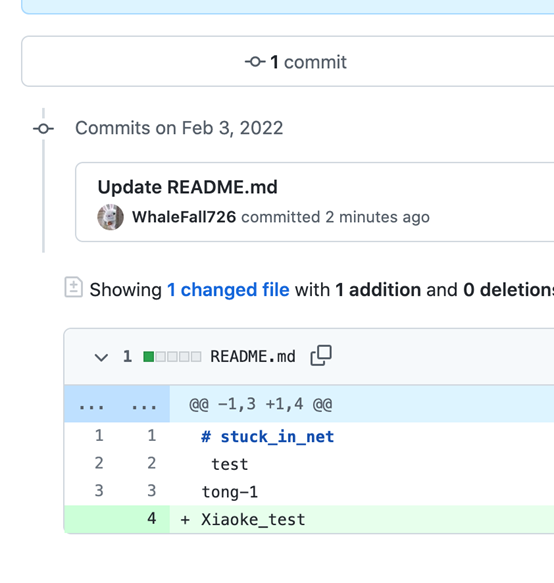
Task: Click the file diff icon beside Showing
Action: 74,287
